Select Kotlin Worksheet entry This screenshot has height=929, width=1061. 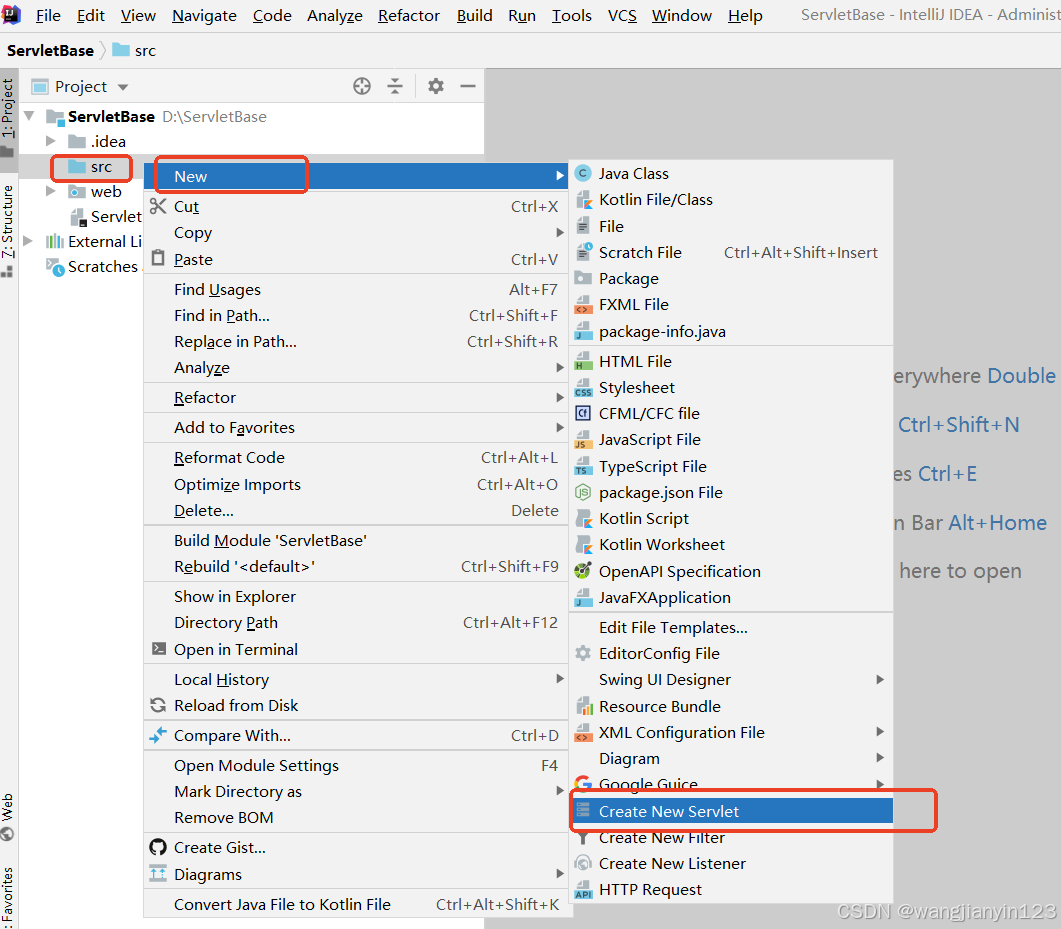coord(731,545)
